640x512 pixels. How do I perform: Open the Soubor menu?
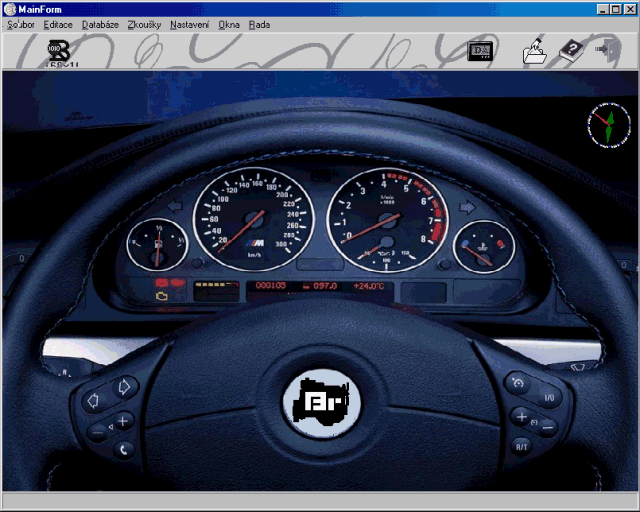point(20,25)
